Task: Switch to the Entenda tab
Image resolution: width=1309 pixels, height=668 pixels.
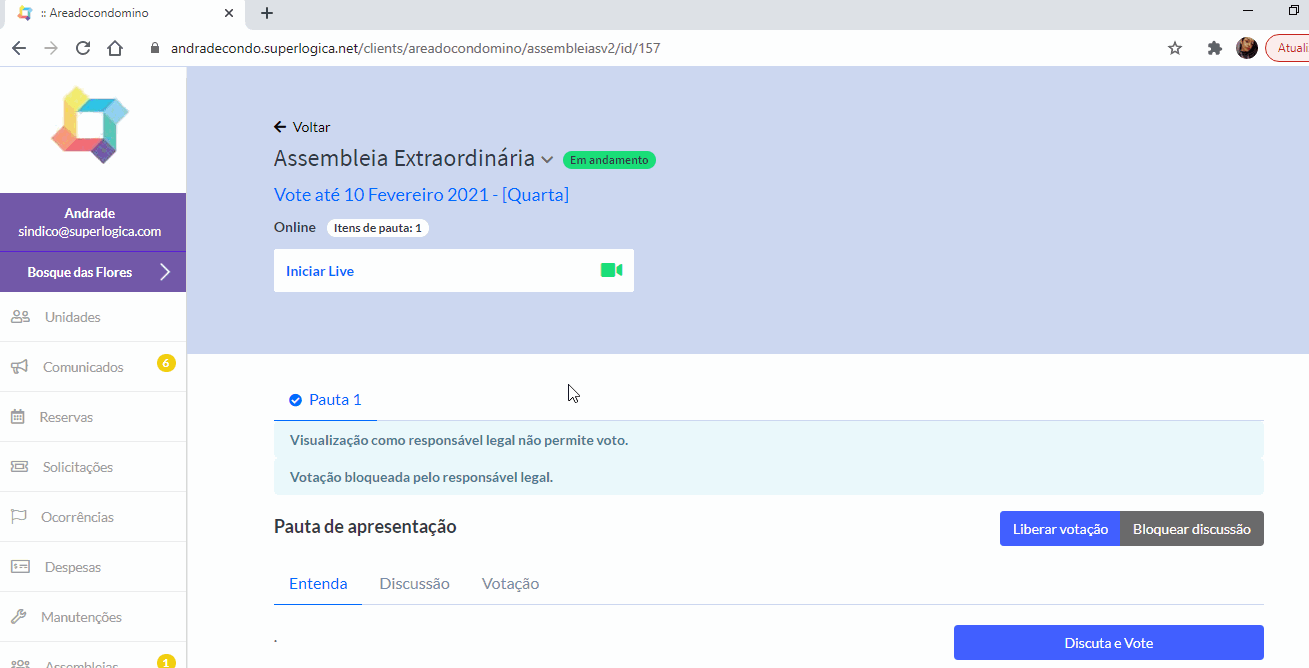Action: [318, 584]
